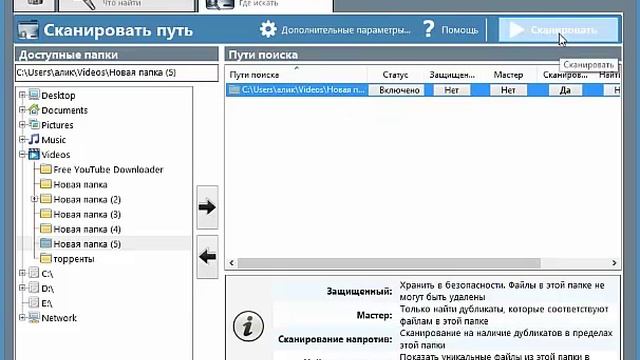Toggle Защищен Нет cell in search path row
This screenshot has width=640, height=360.
[451, 90]
